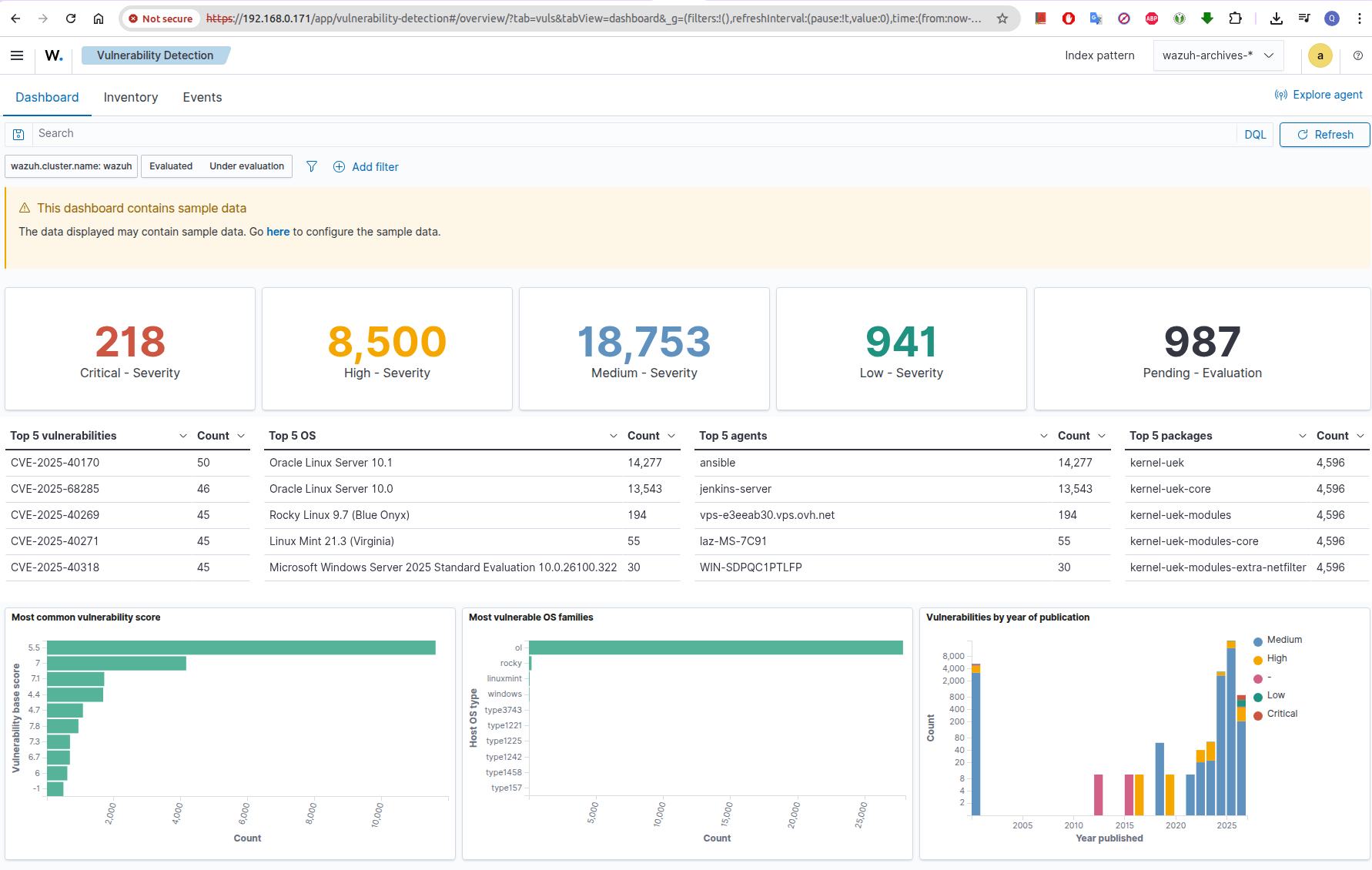1372x870 pixels.
Task: Click the Critical legend color dot
Action: click(1258, 714)
